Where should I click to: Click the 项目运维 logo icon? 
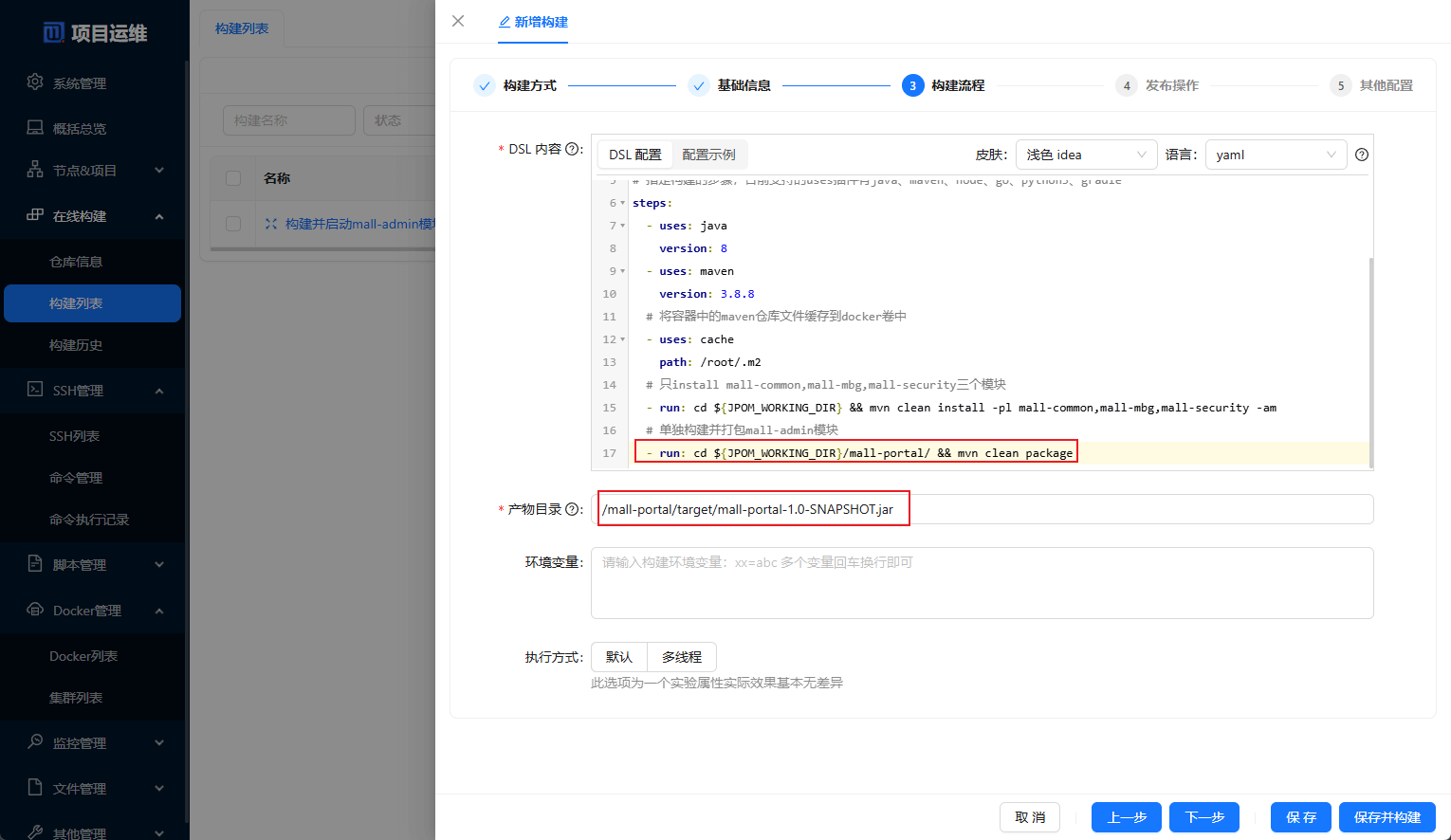54,33
